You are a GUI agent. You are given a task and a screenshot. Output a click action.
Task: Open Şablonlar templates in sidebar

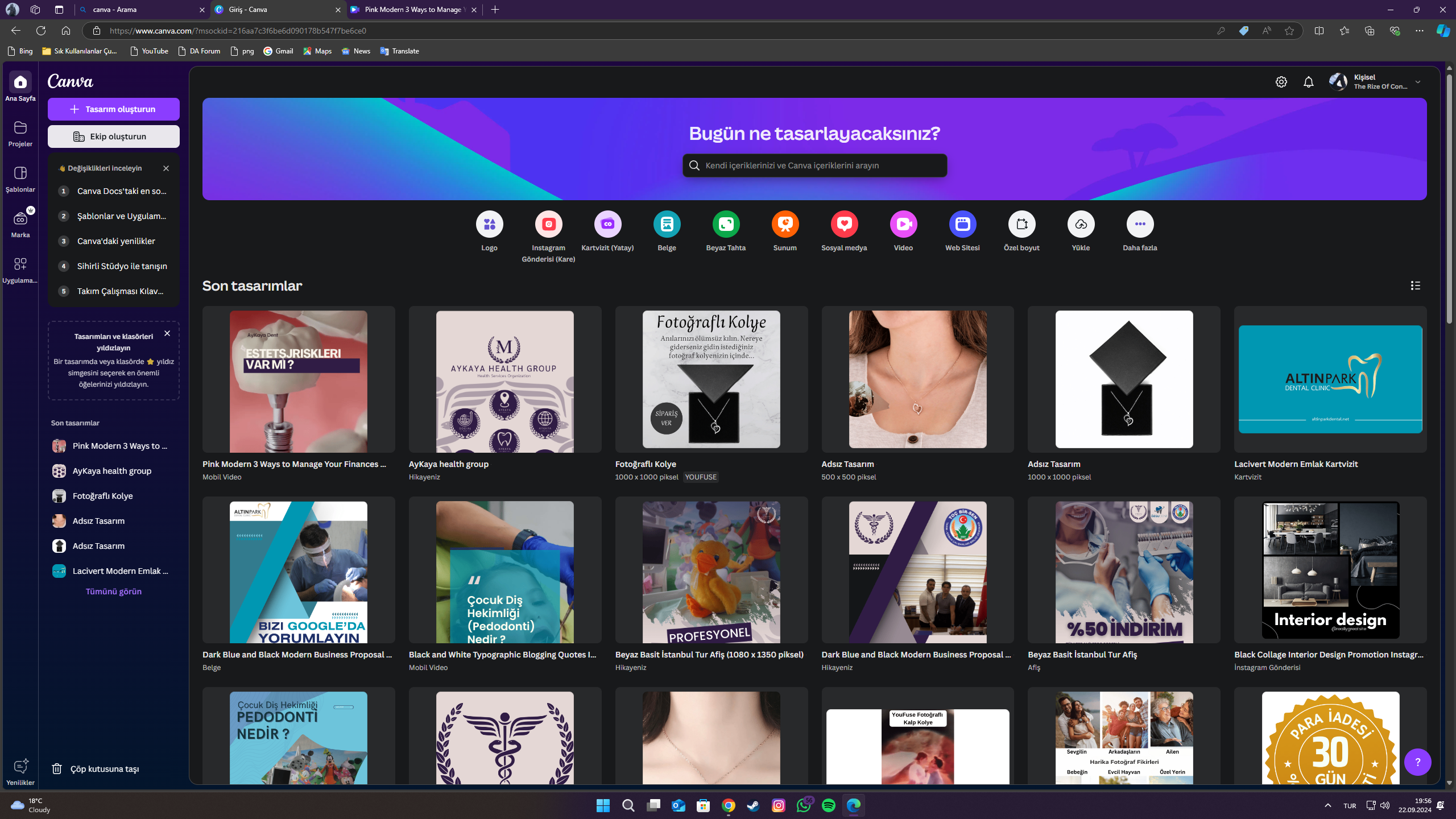pyautogui.click(x=20, y=179)
